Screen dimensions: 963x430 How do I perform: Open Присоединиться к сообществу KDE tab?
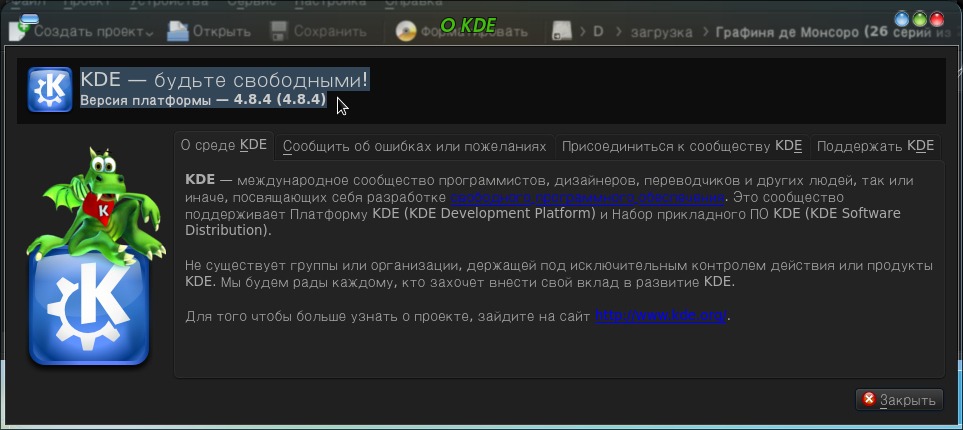682,147
